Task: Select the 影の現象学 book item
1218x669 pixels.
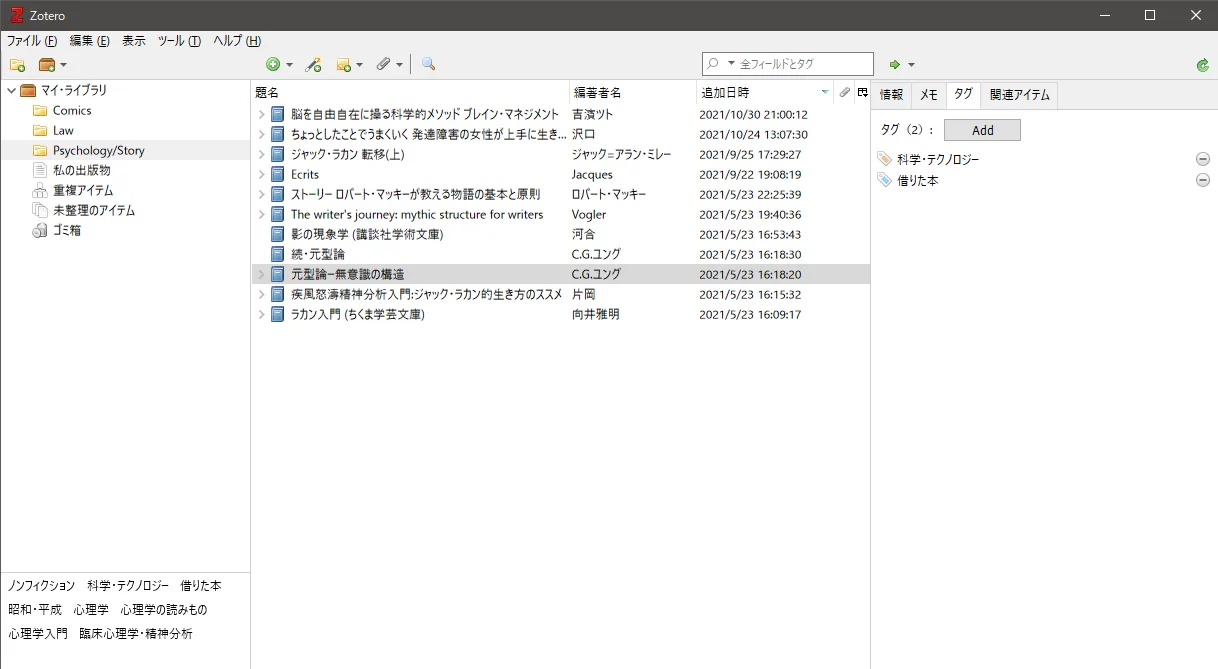Action: [560, 234]
